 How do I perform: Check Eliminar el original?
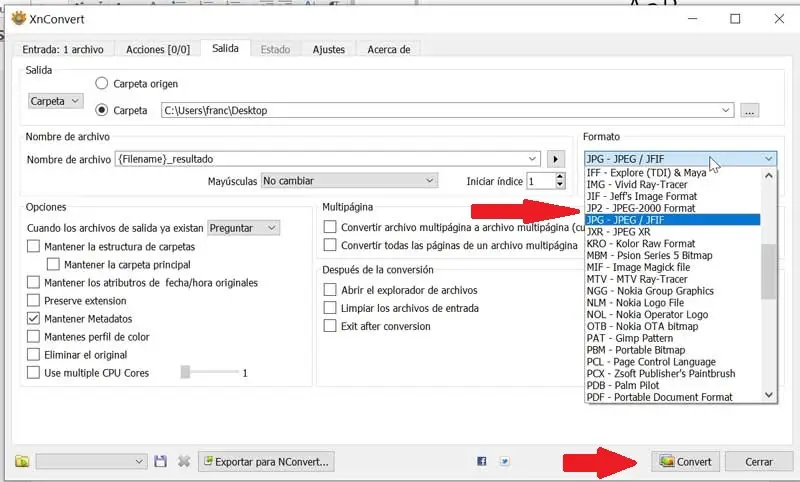[x=33, y=354]
